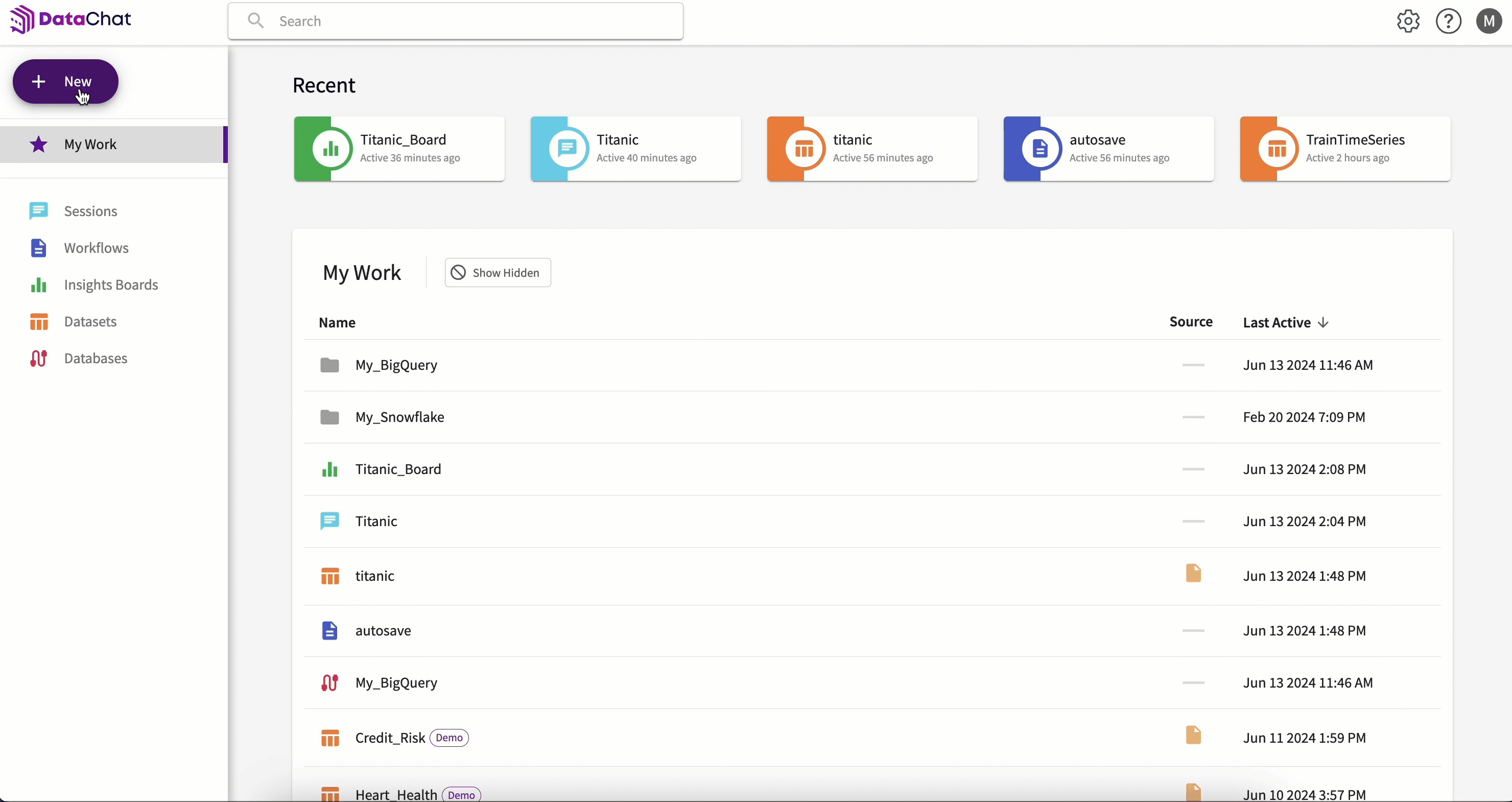Open the titanic dataset icon

coord(330,575)
